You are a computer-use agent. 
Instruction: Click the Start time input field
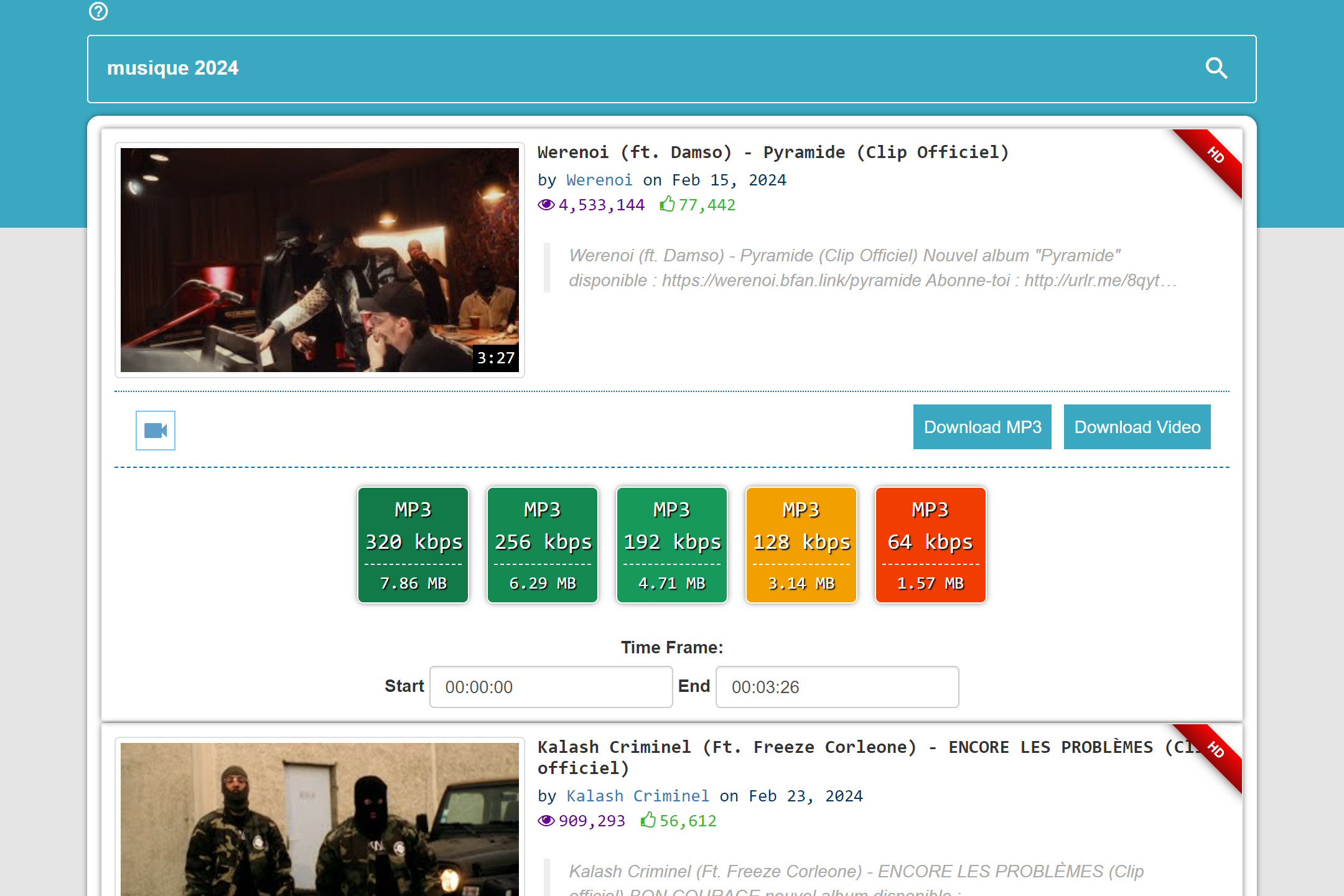point(549,687)
